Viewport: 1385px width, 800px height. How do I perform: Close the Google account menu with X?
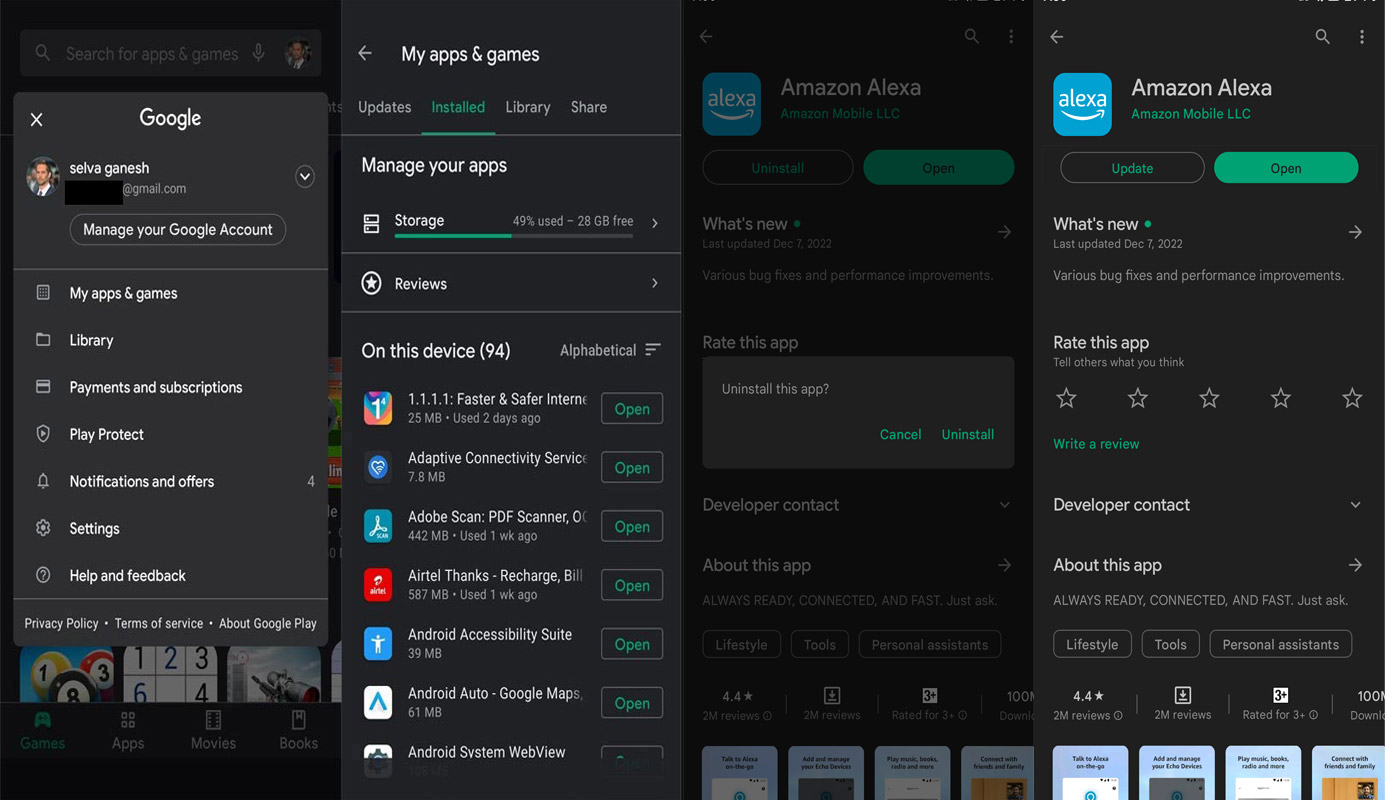[x=37, y=120]
